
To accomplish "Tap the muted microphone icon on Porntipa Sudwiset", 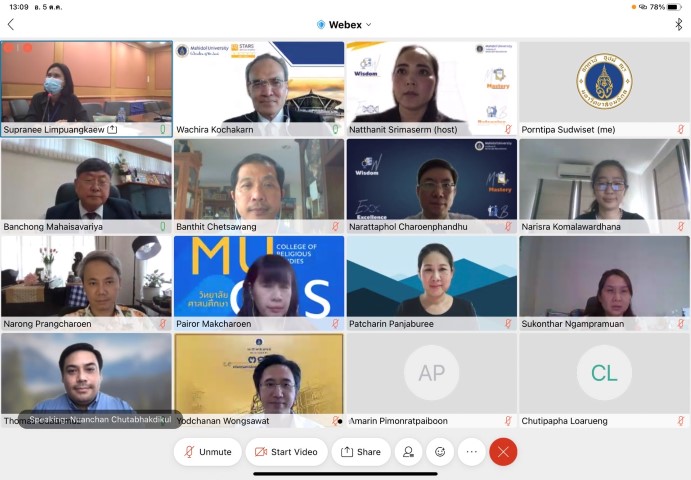I will (x=681, y=129).
